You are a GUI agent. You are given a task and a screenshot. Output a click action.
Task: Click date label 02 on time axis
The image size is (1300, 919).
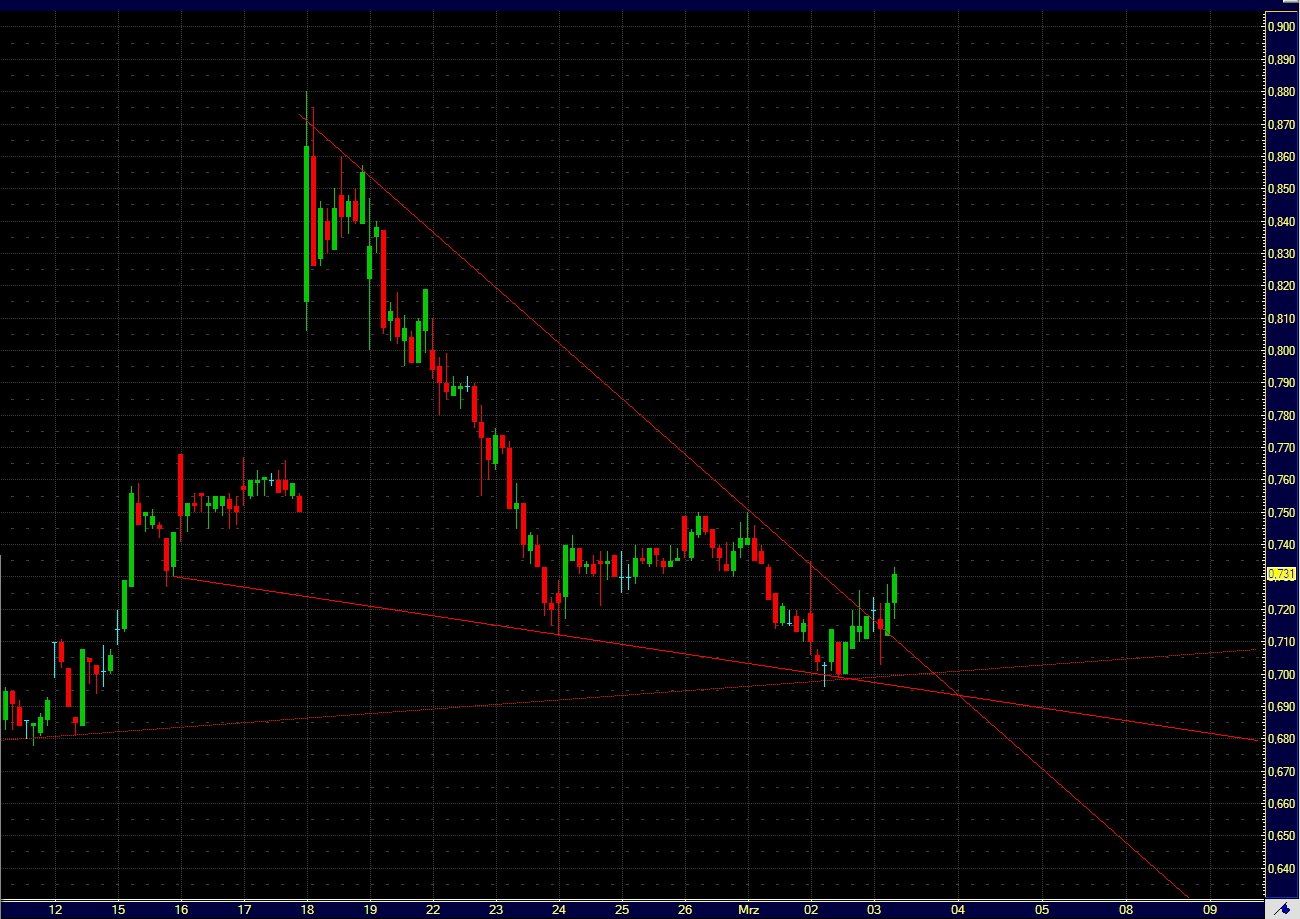click(x=812, y=910)
